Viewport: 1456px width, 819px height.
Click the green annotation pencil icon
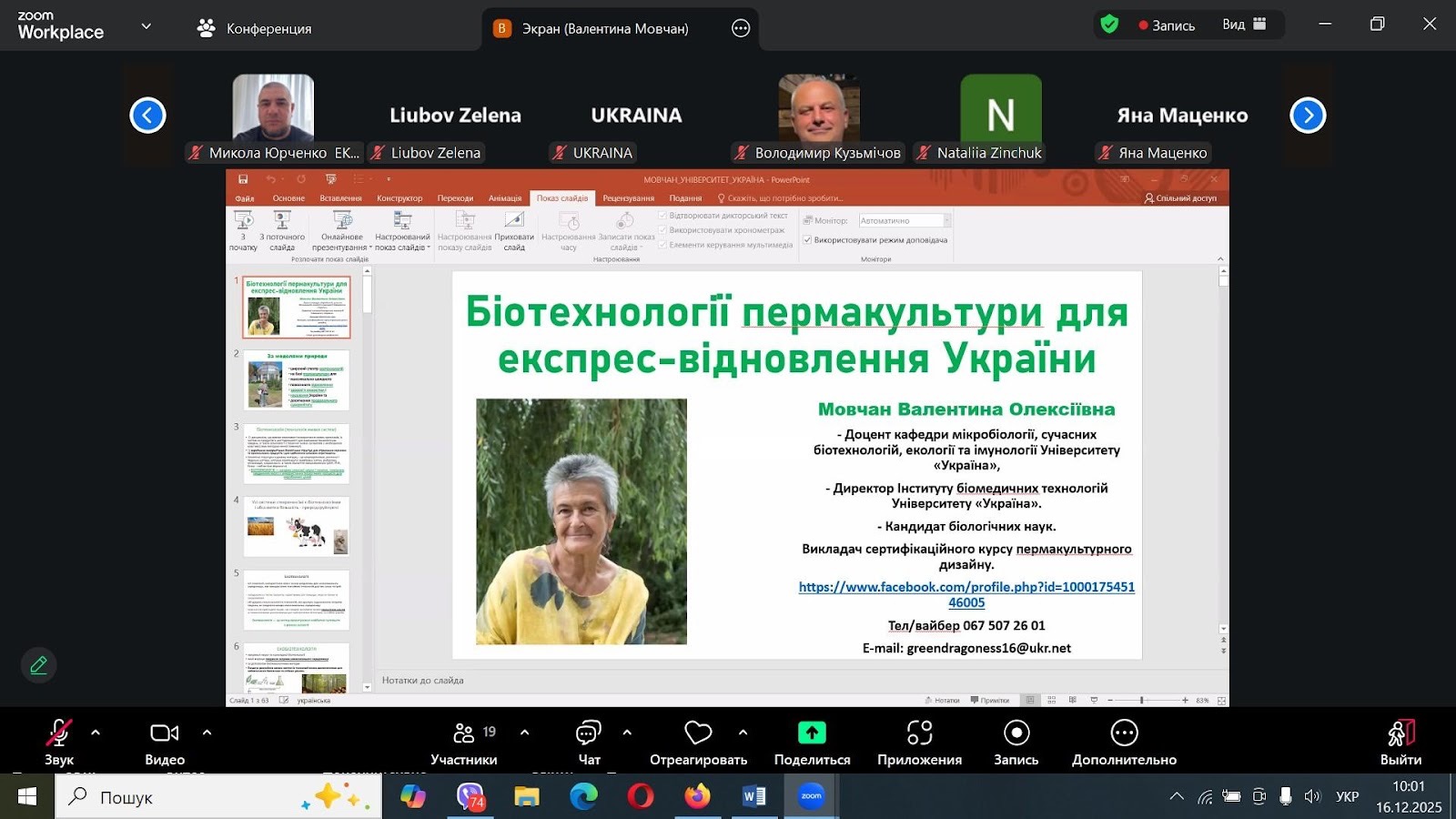click(38, 665)
